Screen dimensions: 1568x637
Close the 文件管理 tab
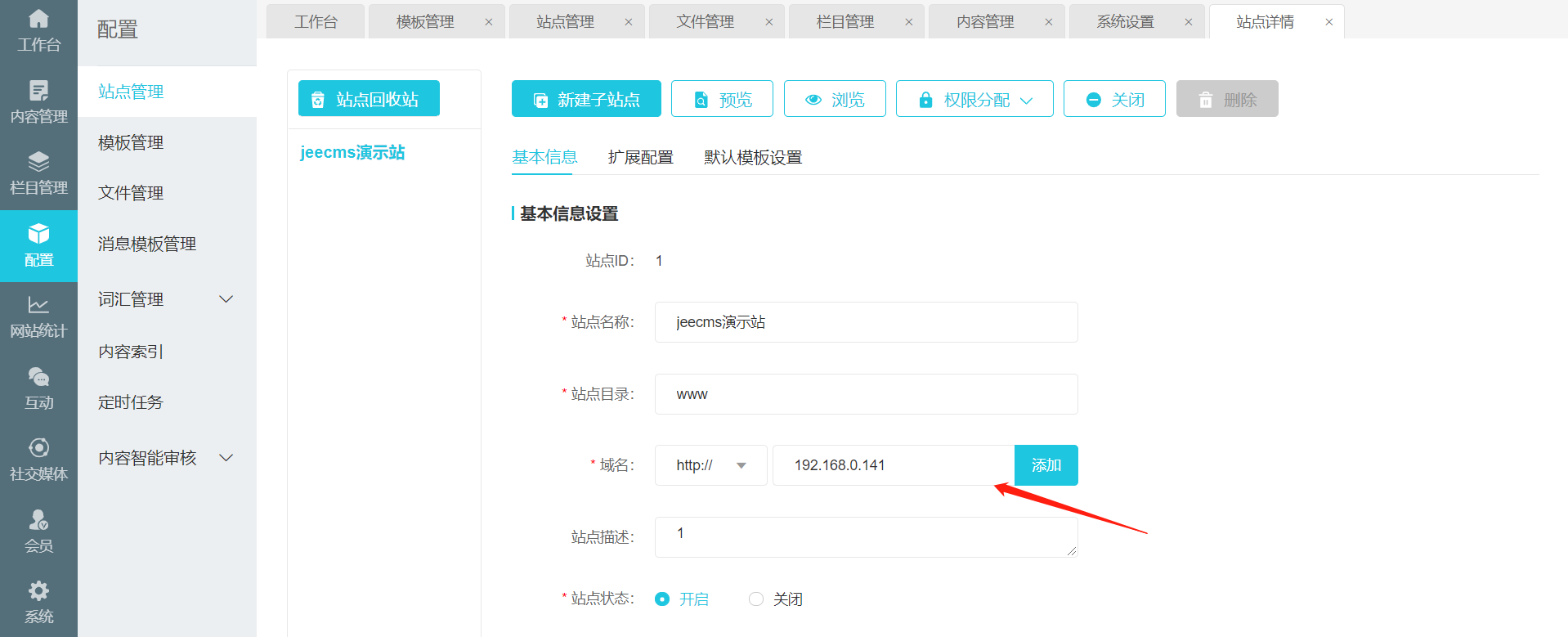[x=769, y=22]
